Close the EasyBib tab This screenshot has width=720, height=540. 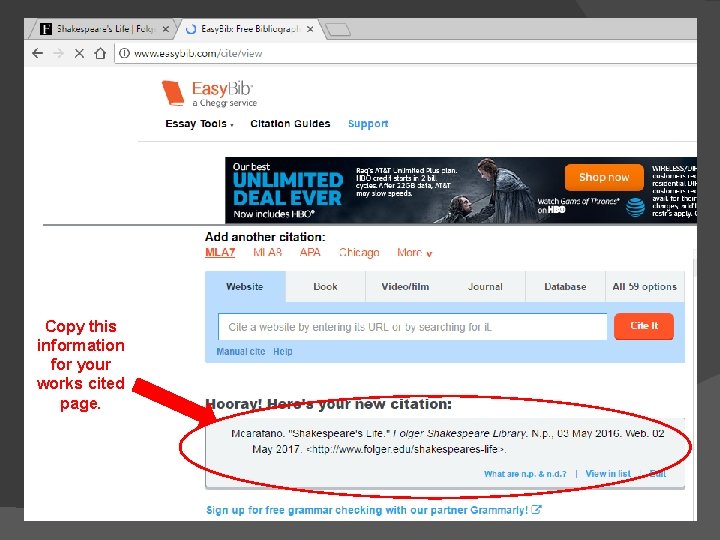click(x=310, y=29)
